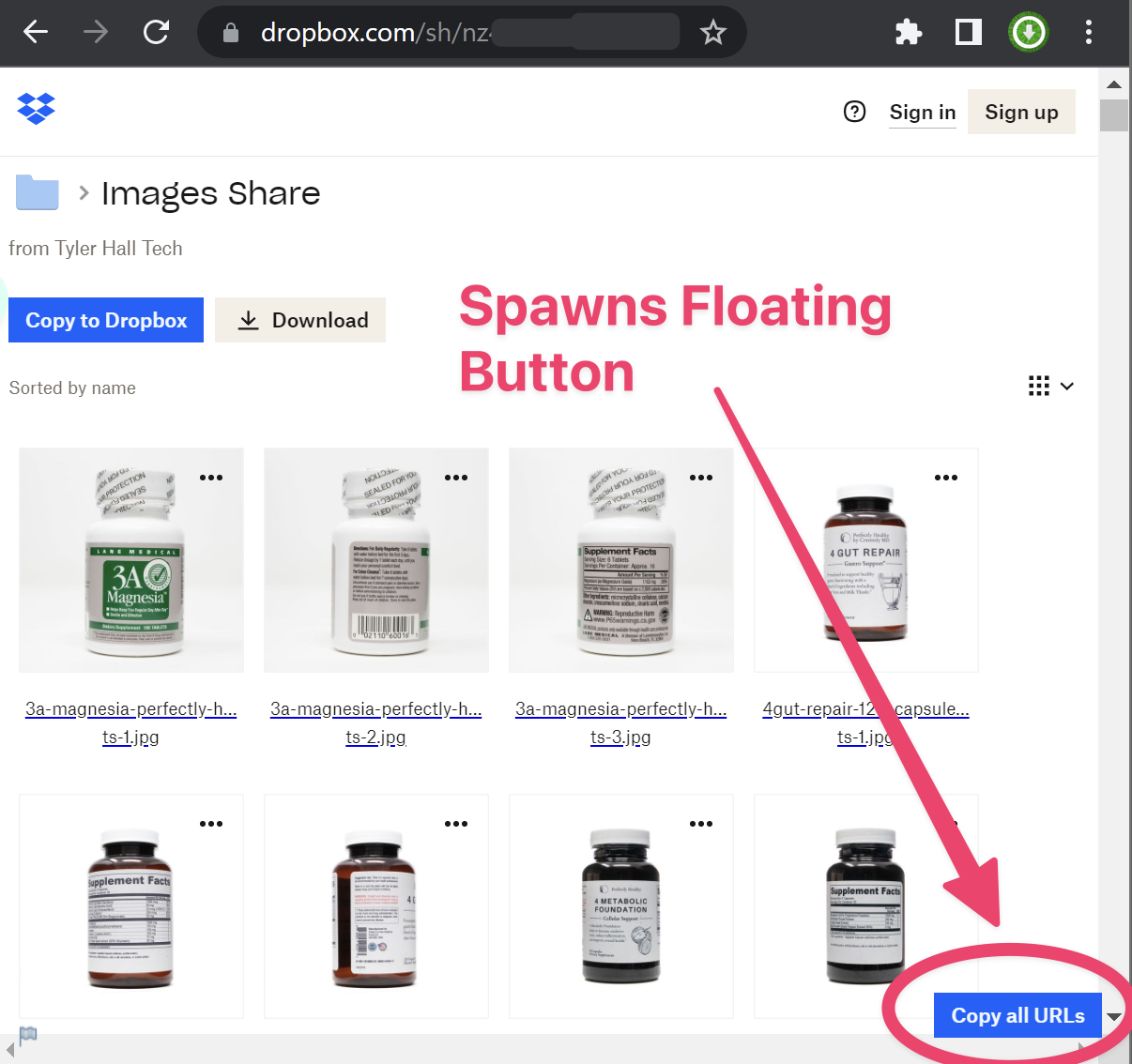Open the black bottle Supplement Facts thumbnail
Viewport: 1132px width, 1064px height.
866,906
